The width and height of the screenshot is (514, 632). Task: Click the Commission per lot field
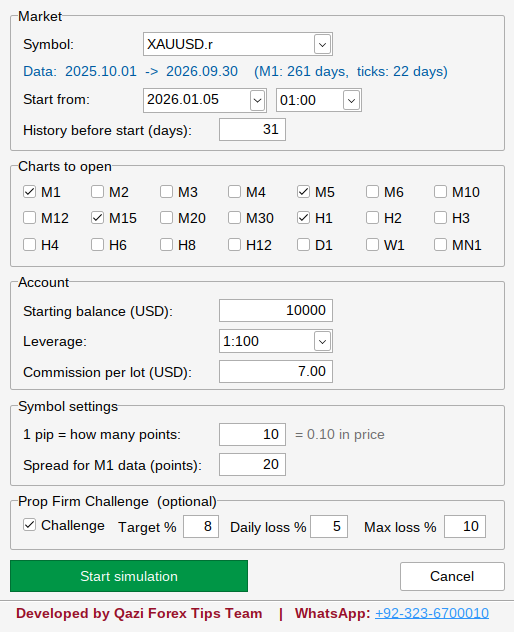276,371
